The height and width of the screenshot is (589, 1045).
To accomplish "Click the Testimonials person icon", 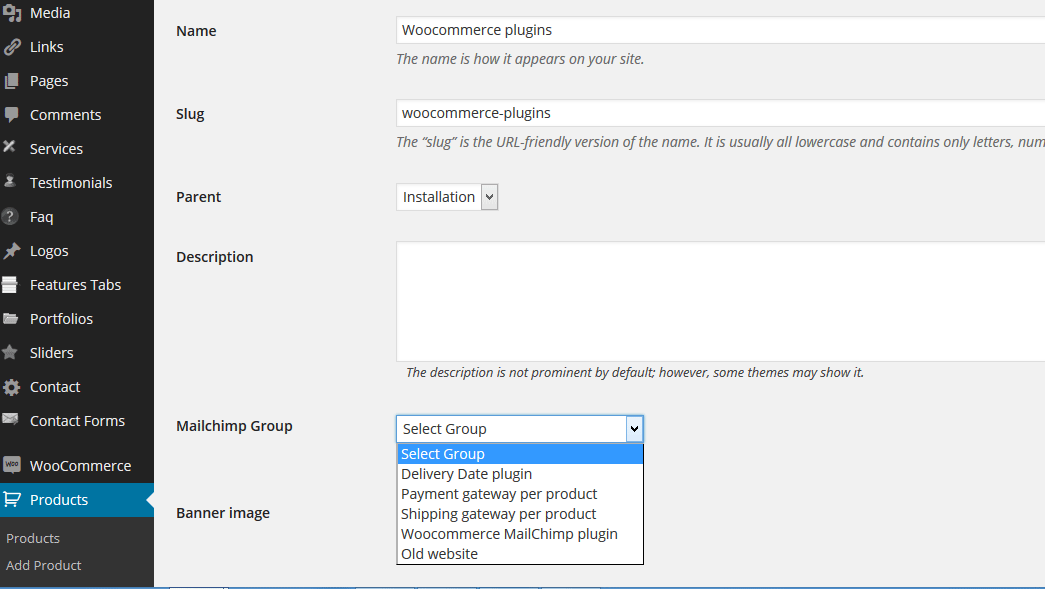I will click(11, 183).
